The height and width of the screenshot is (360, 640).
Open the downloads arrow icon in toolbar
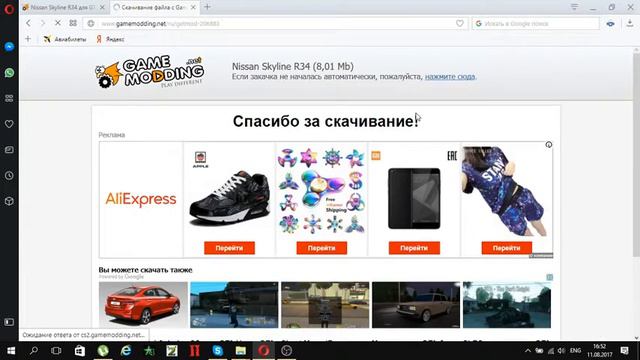point(630,24)
